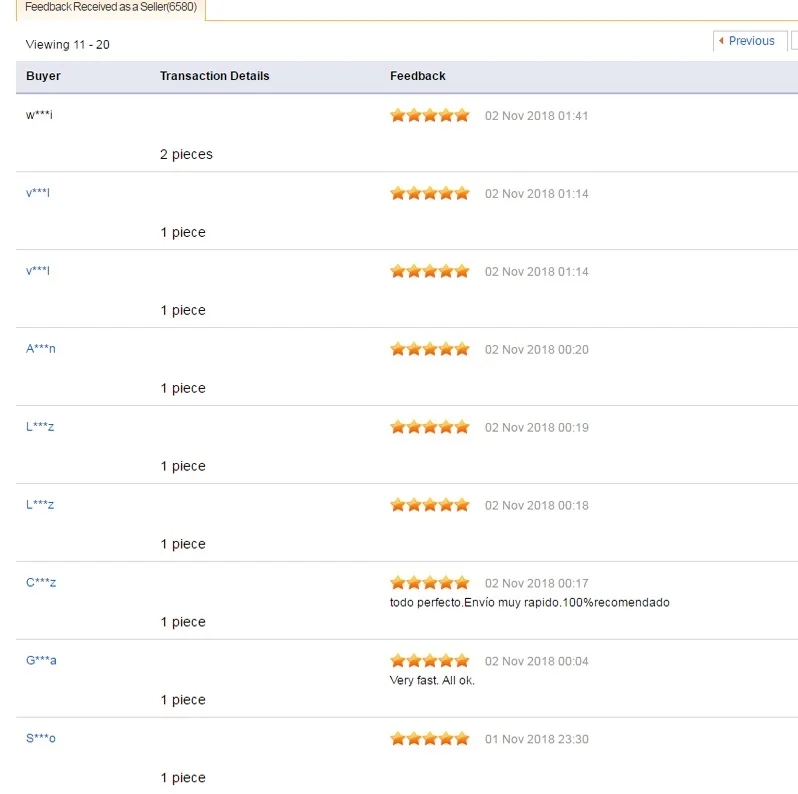Click the five stars beside 02 Nov 2018 00:20
This screenshot has width=798, height=794.
click(430, 349)
